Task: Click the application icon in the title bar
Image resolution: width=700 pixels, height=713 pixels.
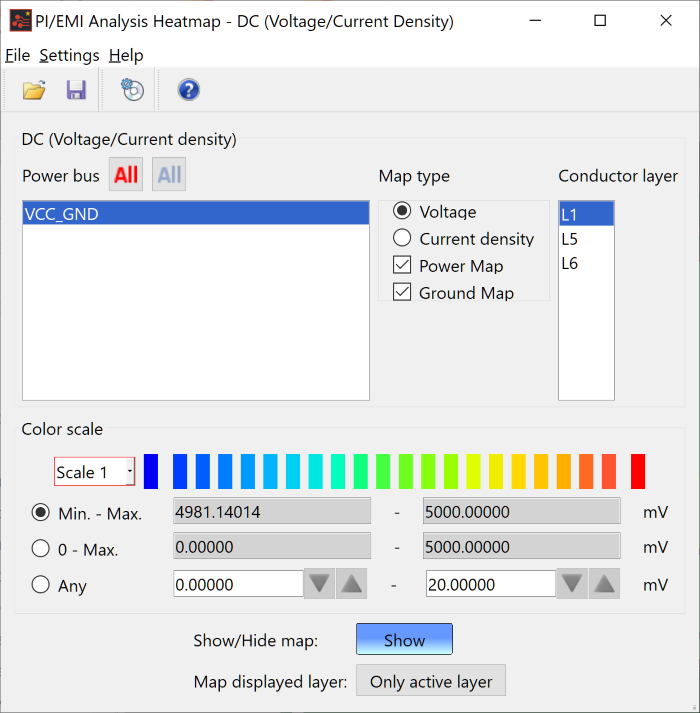Action: 20,20
